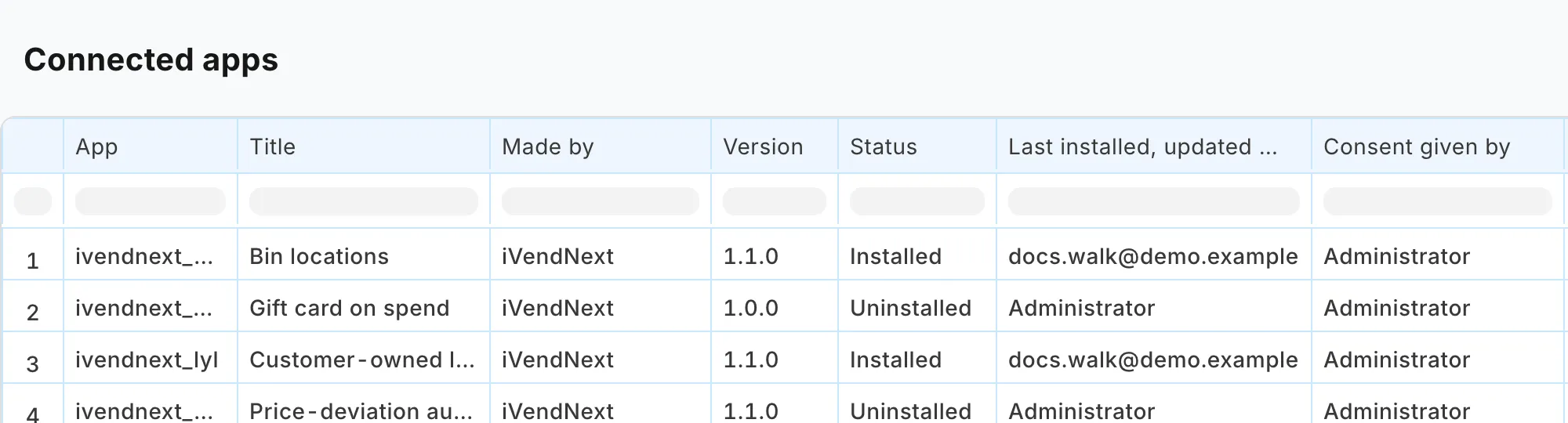Sort by the Version column header

click(775, 146)
